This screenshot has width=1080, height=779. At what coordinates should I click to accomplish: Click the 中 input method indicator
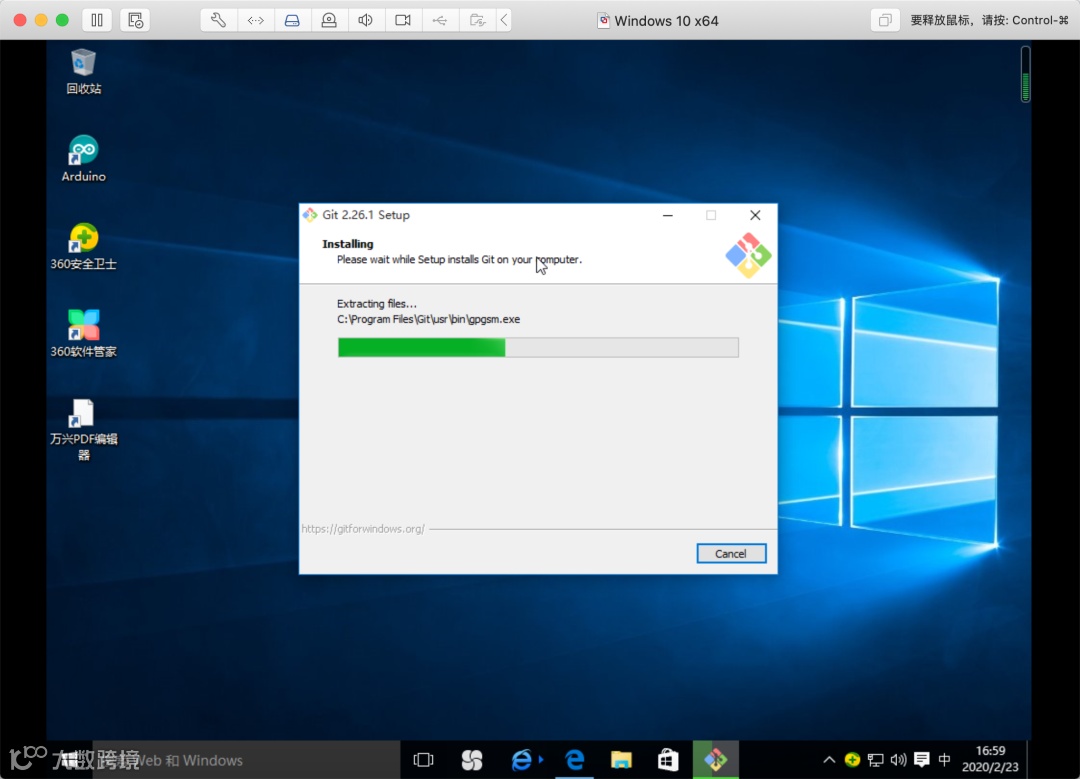coord(944,760)
